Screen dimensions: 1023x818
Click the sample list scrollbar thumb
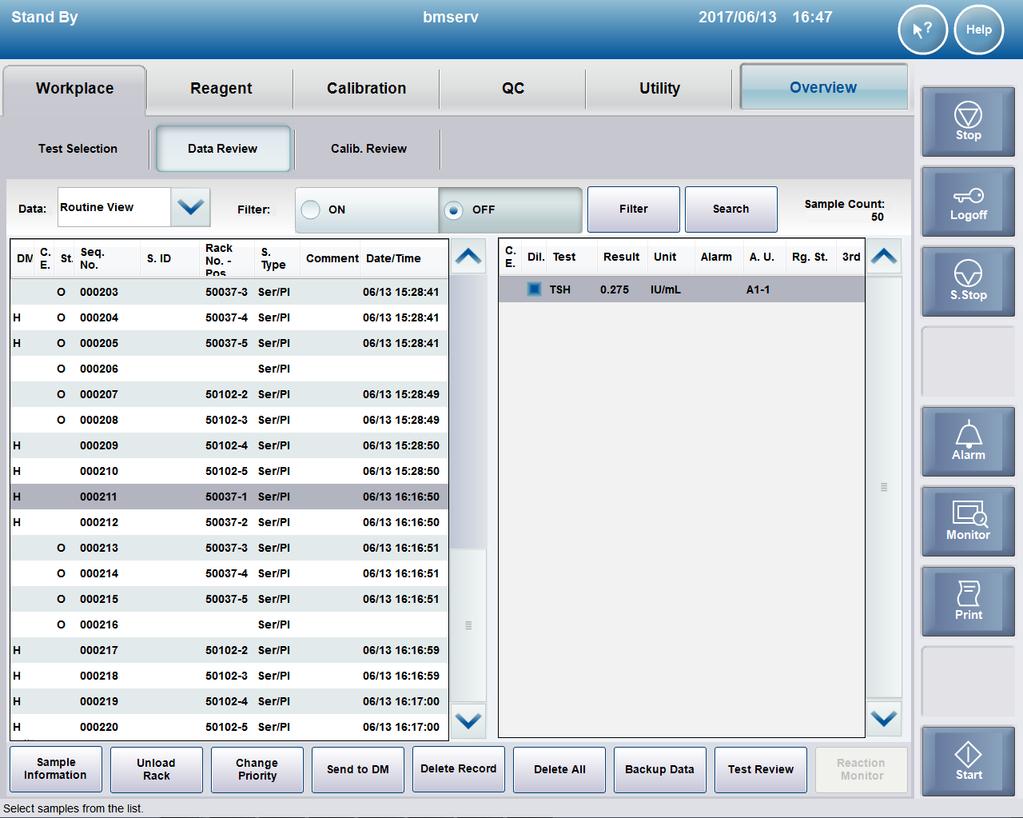tap(468, 625)
